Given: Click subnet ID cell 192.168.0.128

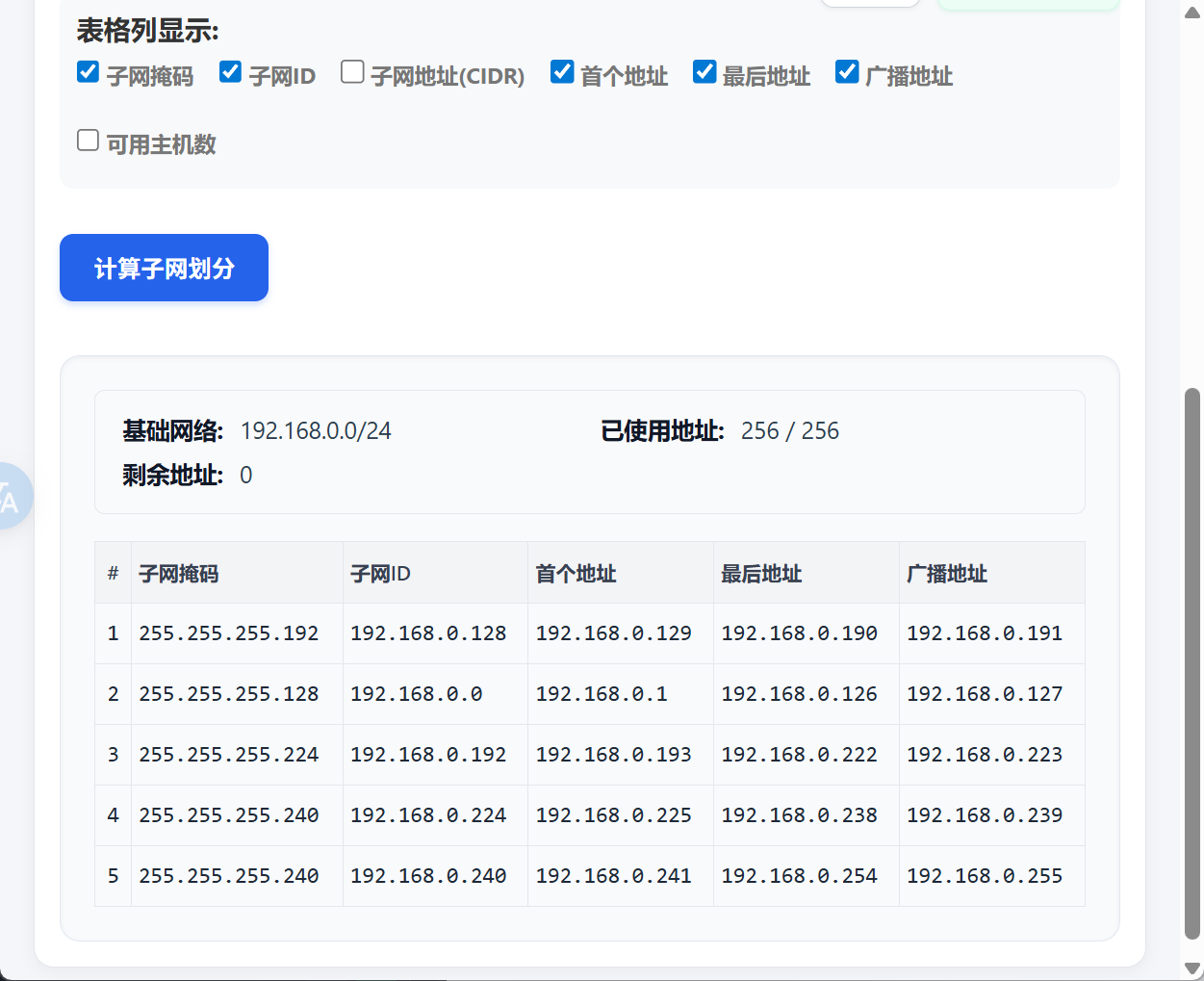Looking at the screenshot, I should (x=428, y=633).
